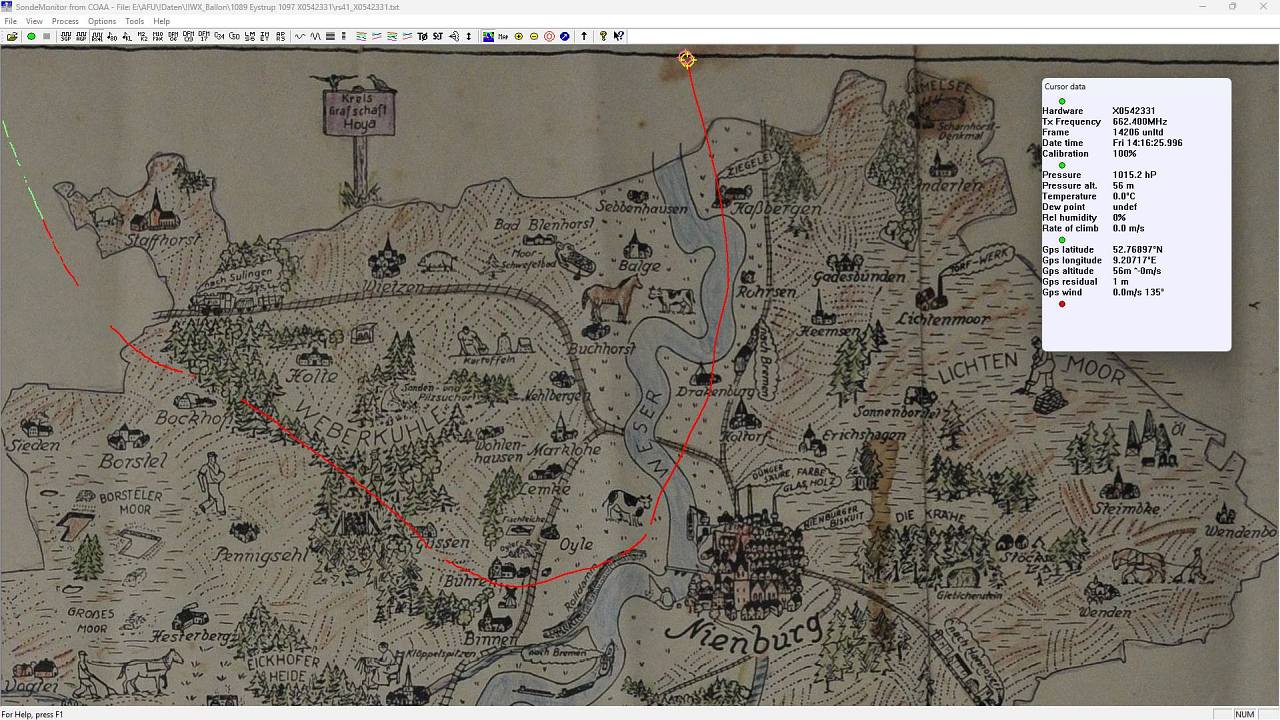Click the red target centre icon
The image size is (1280, 720).
pos(549,37)
